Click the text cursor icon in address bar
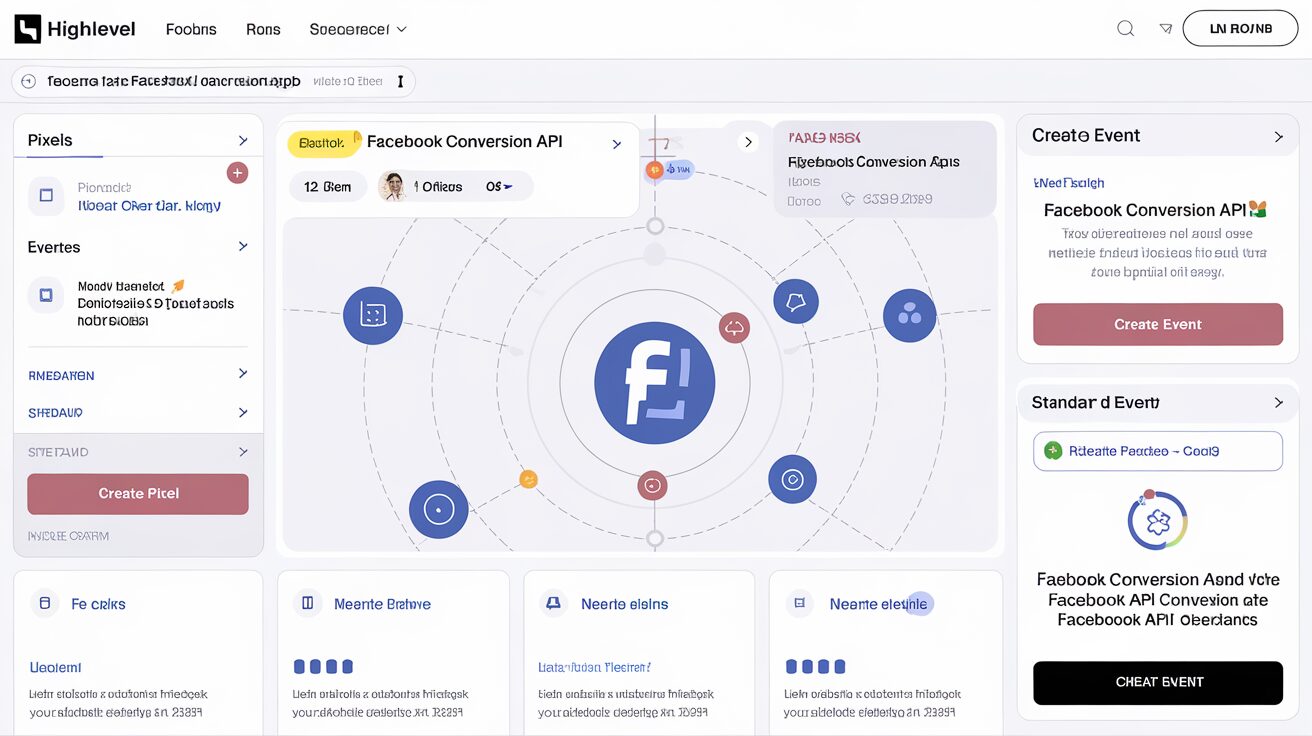The width and height of the screenshot is (1312, 736). pos(400,81)
